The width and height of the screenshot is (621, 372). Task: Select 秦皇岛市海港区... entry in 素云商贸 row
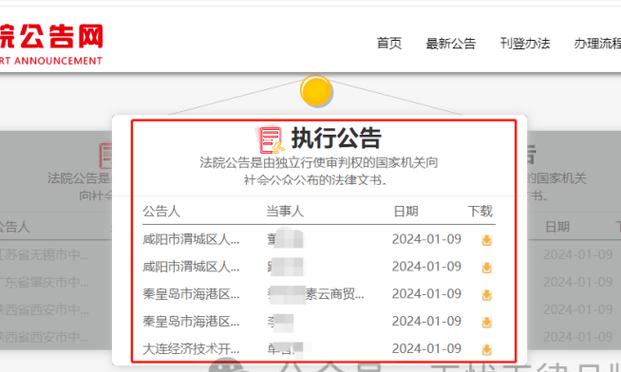[x=191, y=294]
